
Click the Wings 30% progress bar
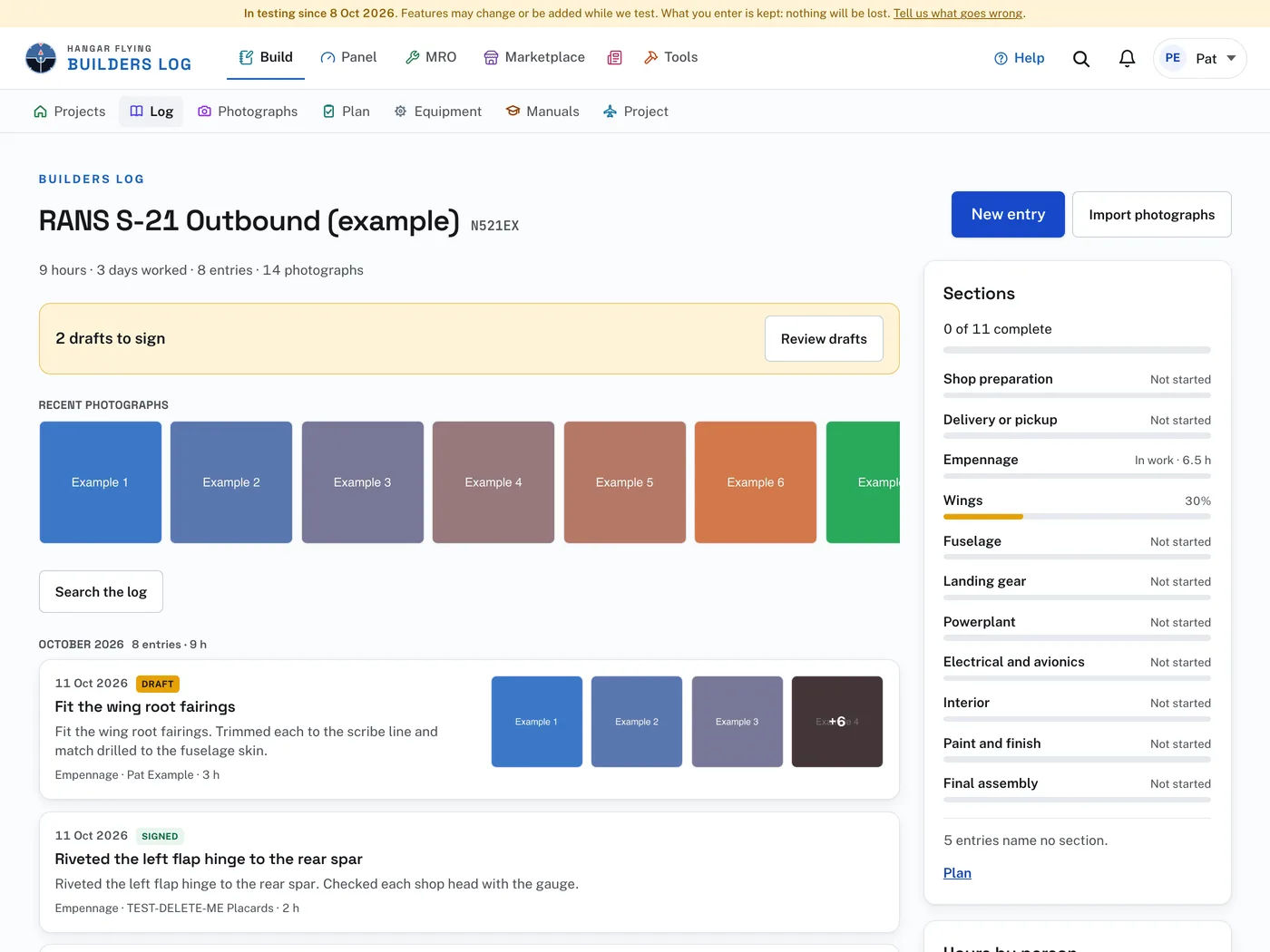(1077, 517)
